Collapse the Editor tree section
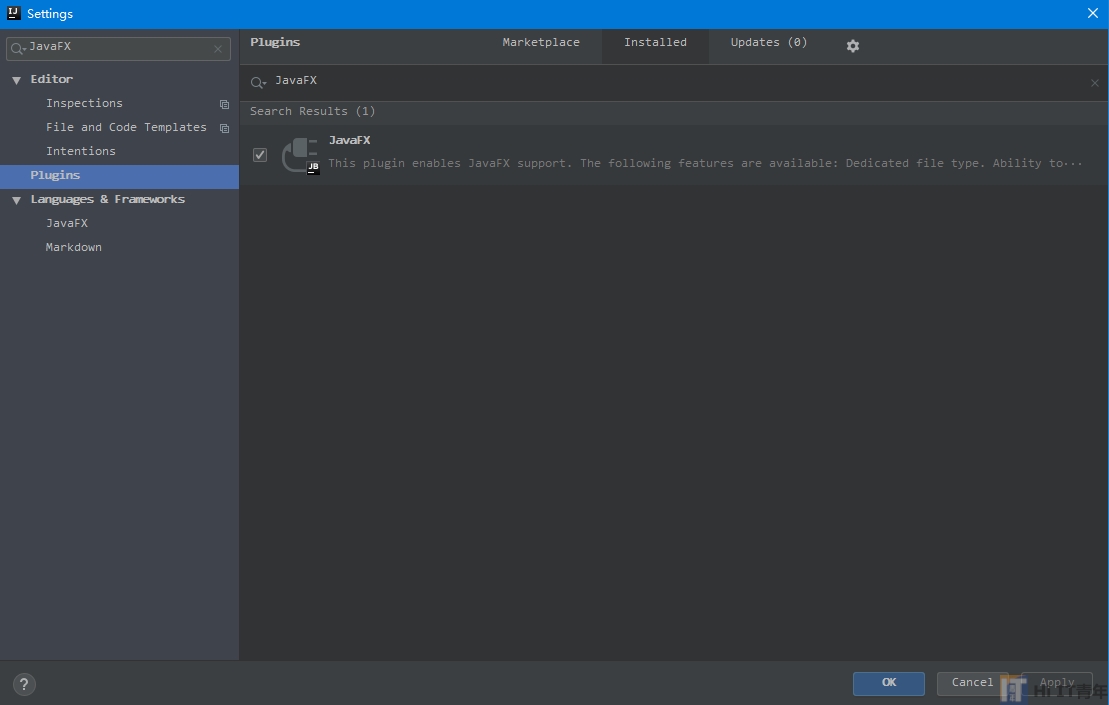This screenshot has height=705, width=1109. 16,80
